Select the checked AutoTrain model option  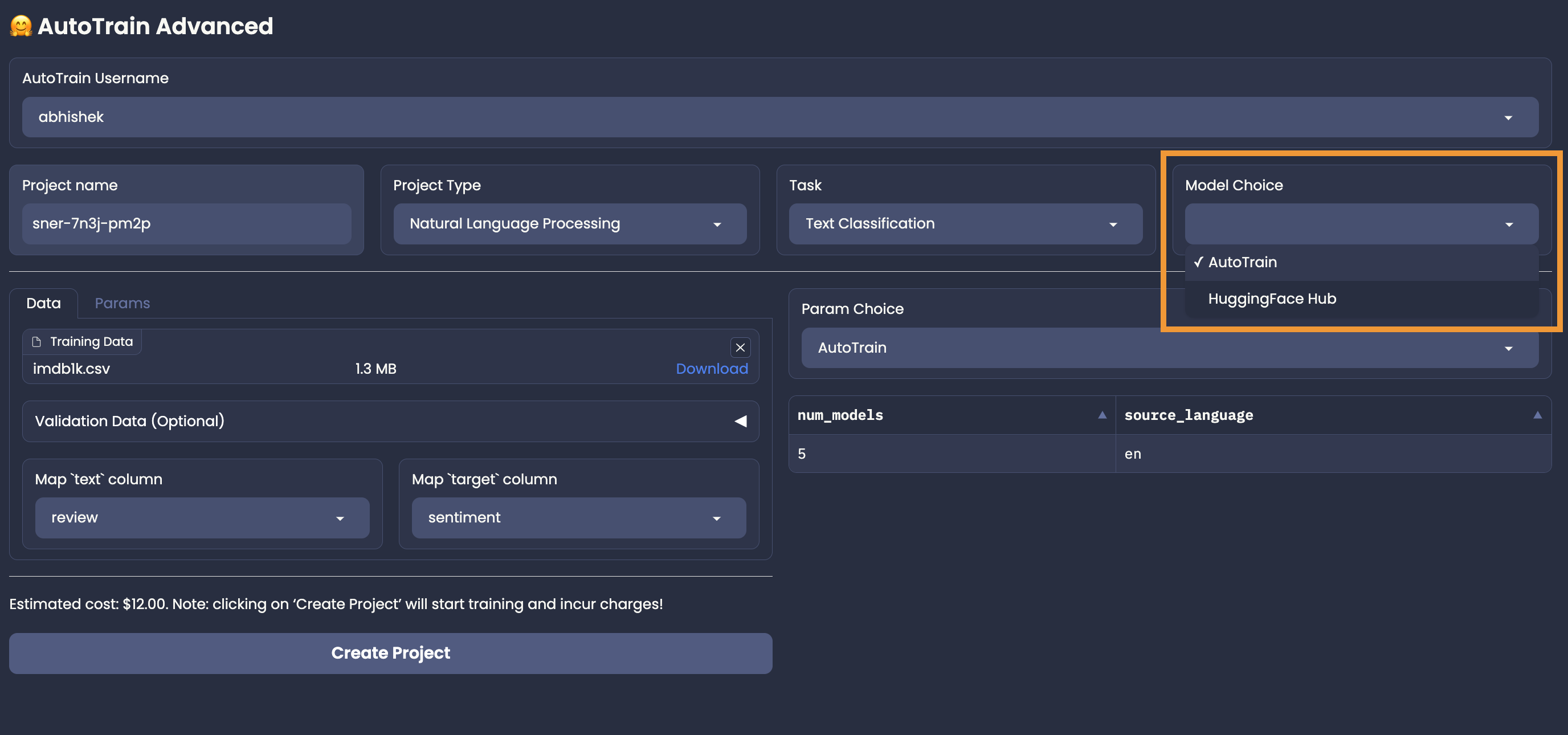tap(1242, 262)
